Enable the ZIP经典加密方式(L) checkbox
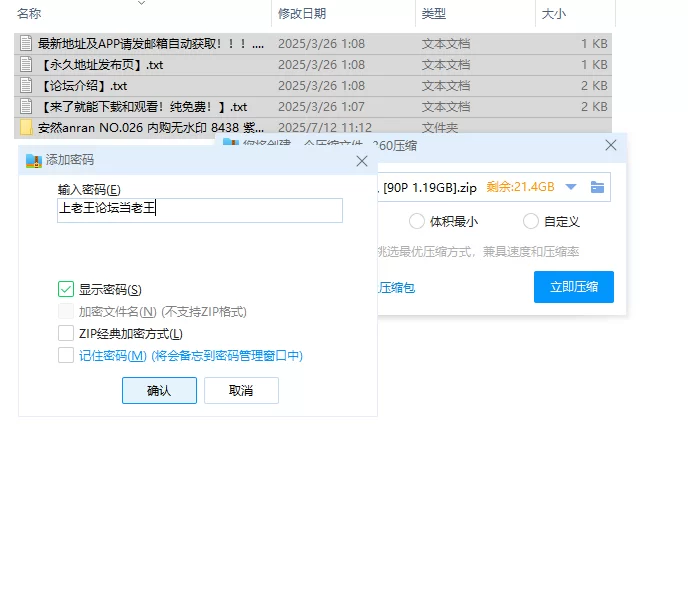Viewport: 688px width, 613px height. [66, 333]
